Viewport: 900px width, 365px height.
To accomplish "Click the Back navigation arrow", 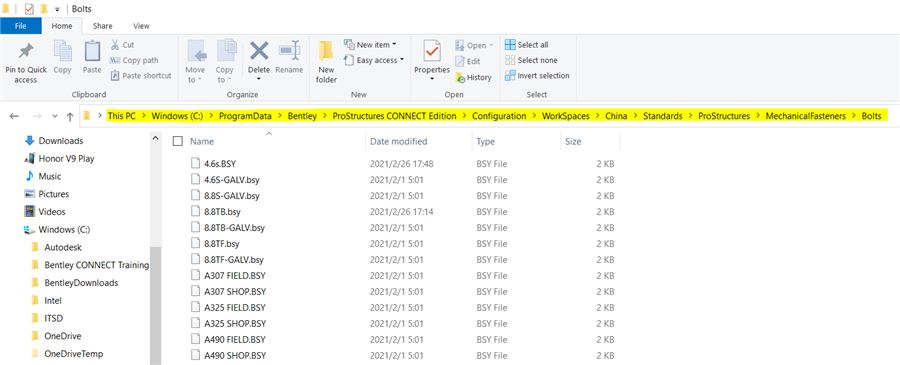I will pyautogui.click(x=14, y=117).
